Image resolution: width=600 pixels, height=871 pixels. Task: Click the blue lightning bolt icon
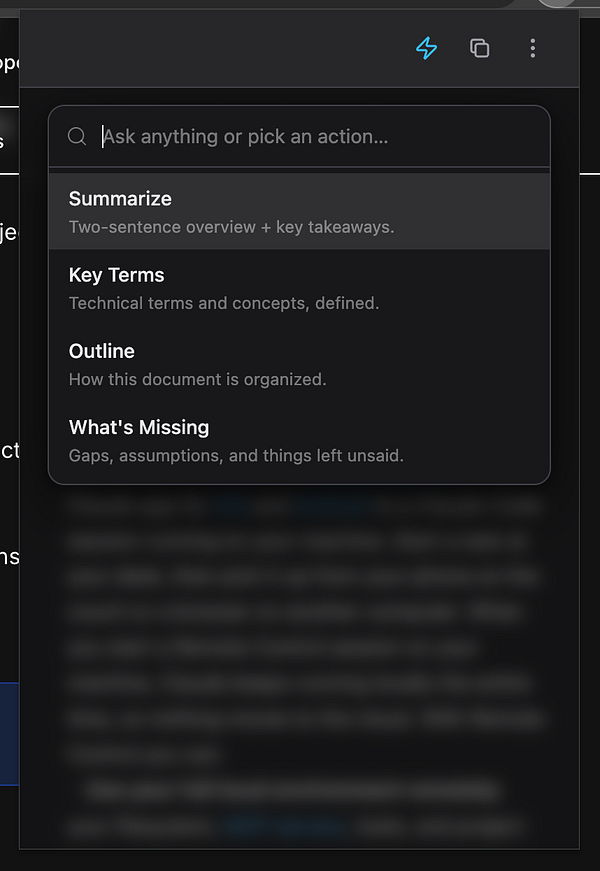[427, 48]
